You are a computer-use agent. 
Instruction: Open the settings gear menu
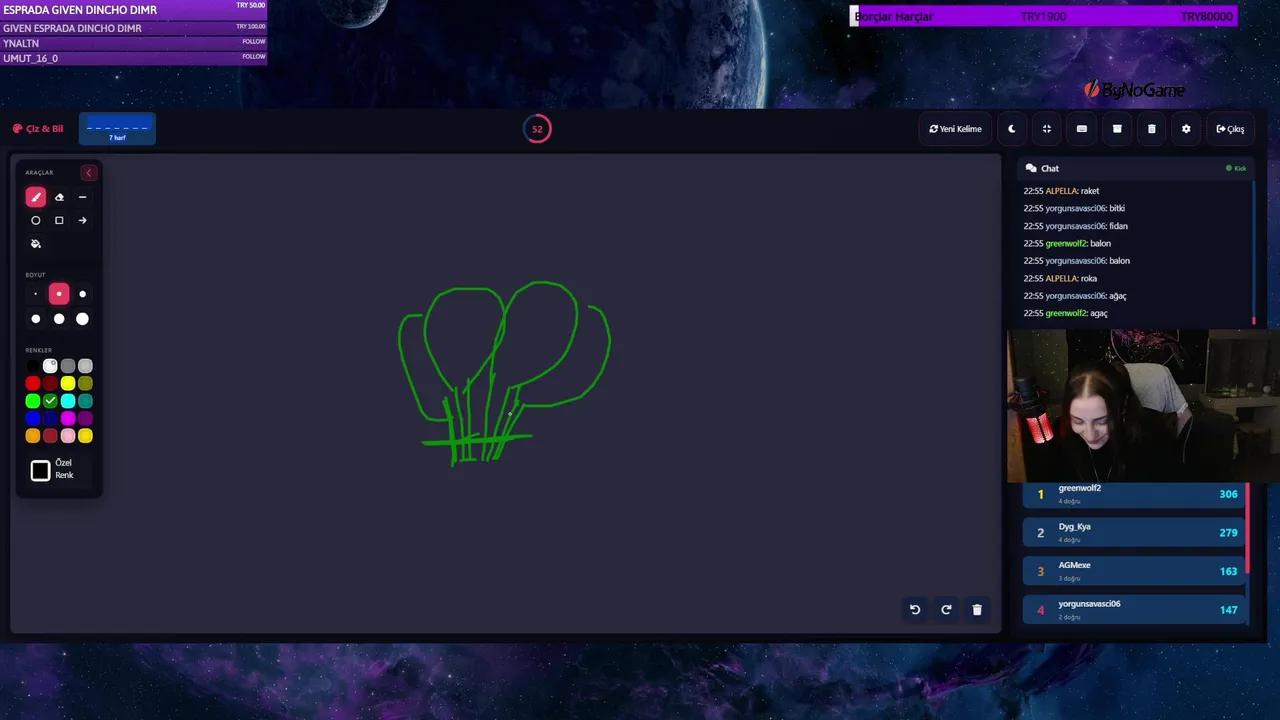(x=1186, y=129)
